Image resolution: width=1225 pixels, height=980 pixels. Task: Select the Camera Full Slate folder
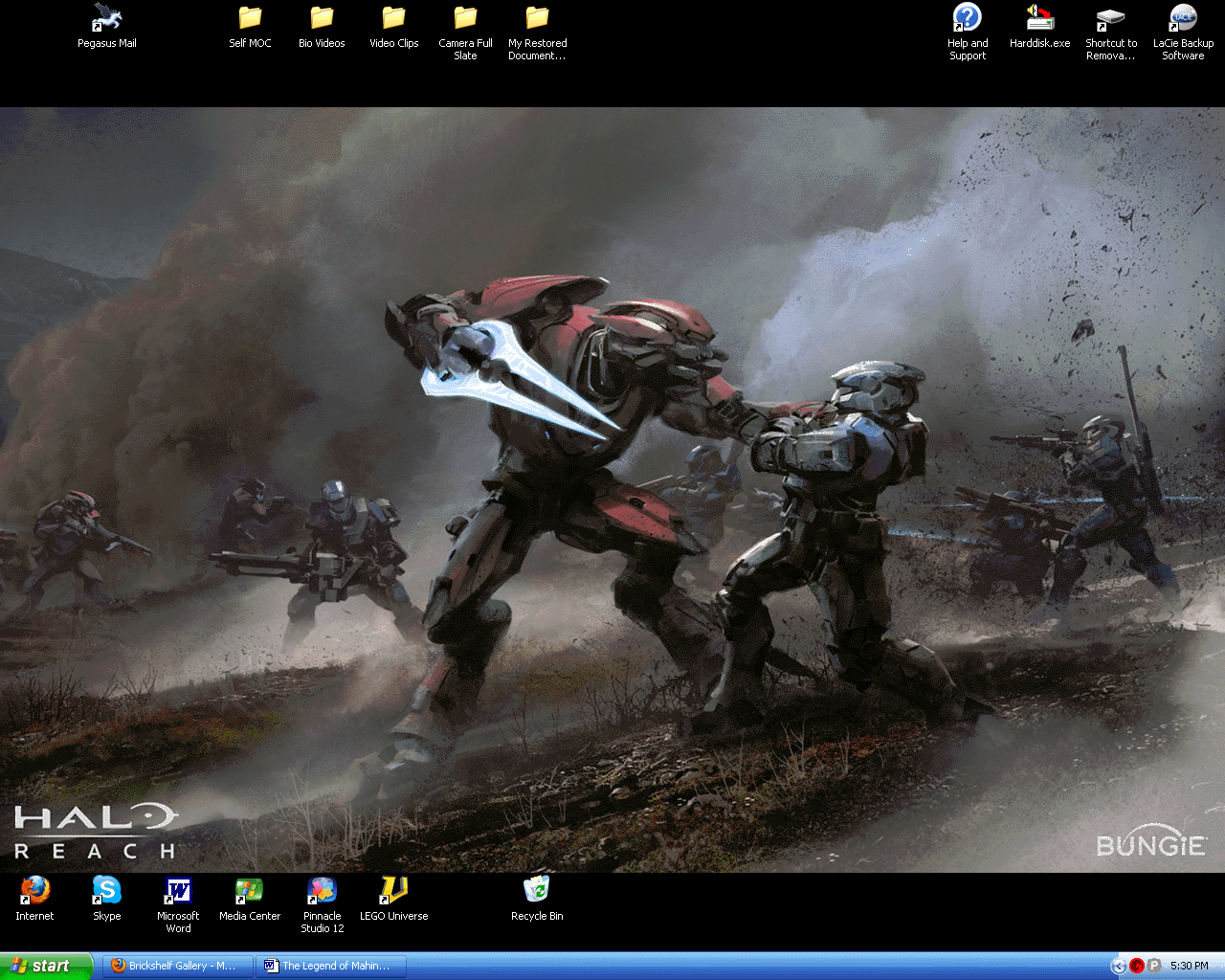[x=465, y=19]
